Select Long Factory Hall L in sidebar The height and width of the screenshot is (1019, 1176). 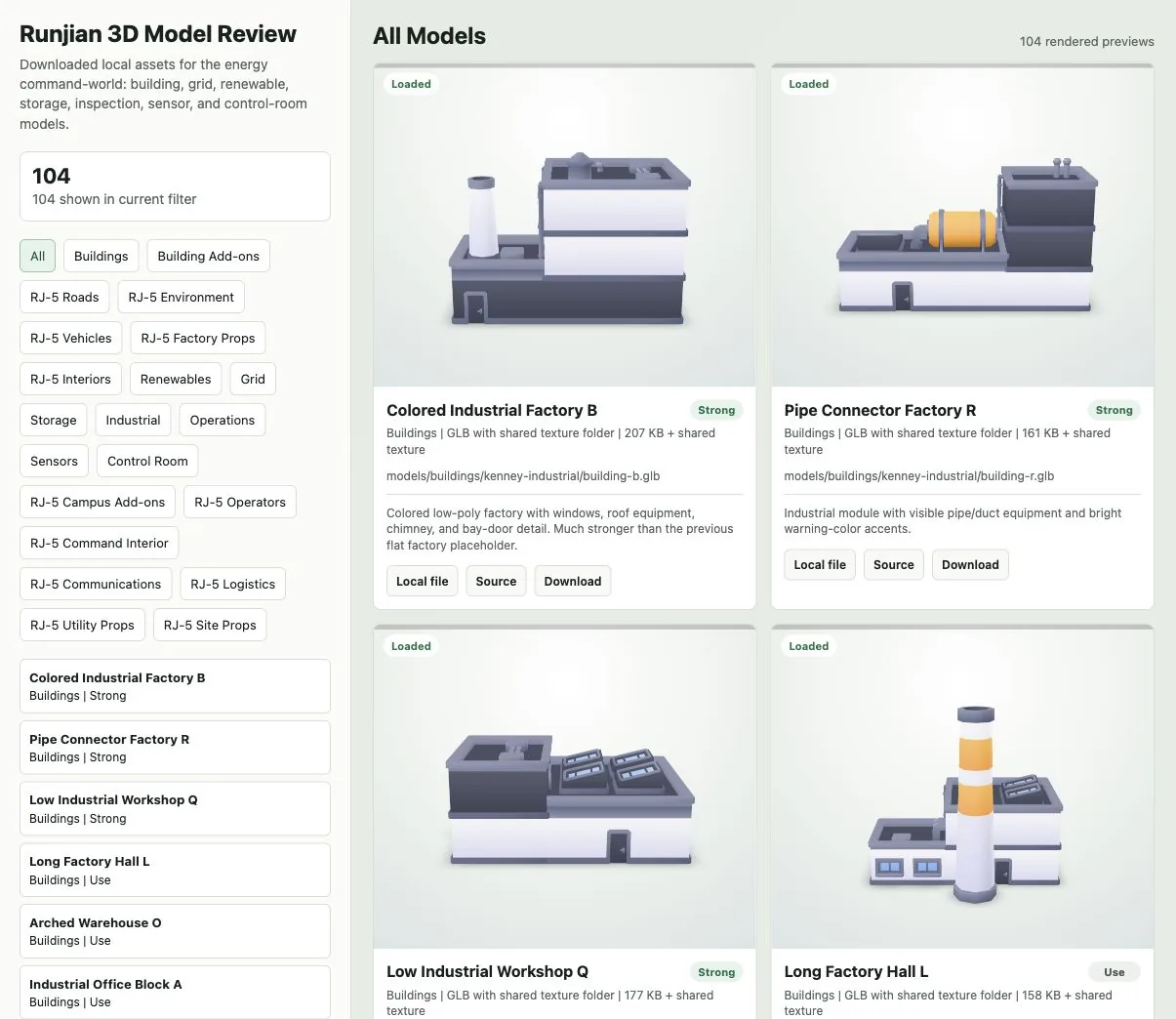(175, 870)
